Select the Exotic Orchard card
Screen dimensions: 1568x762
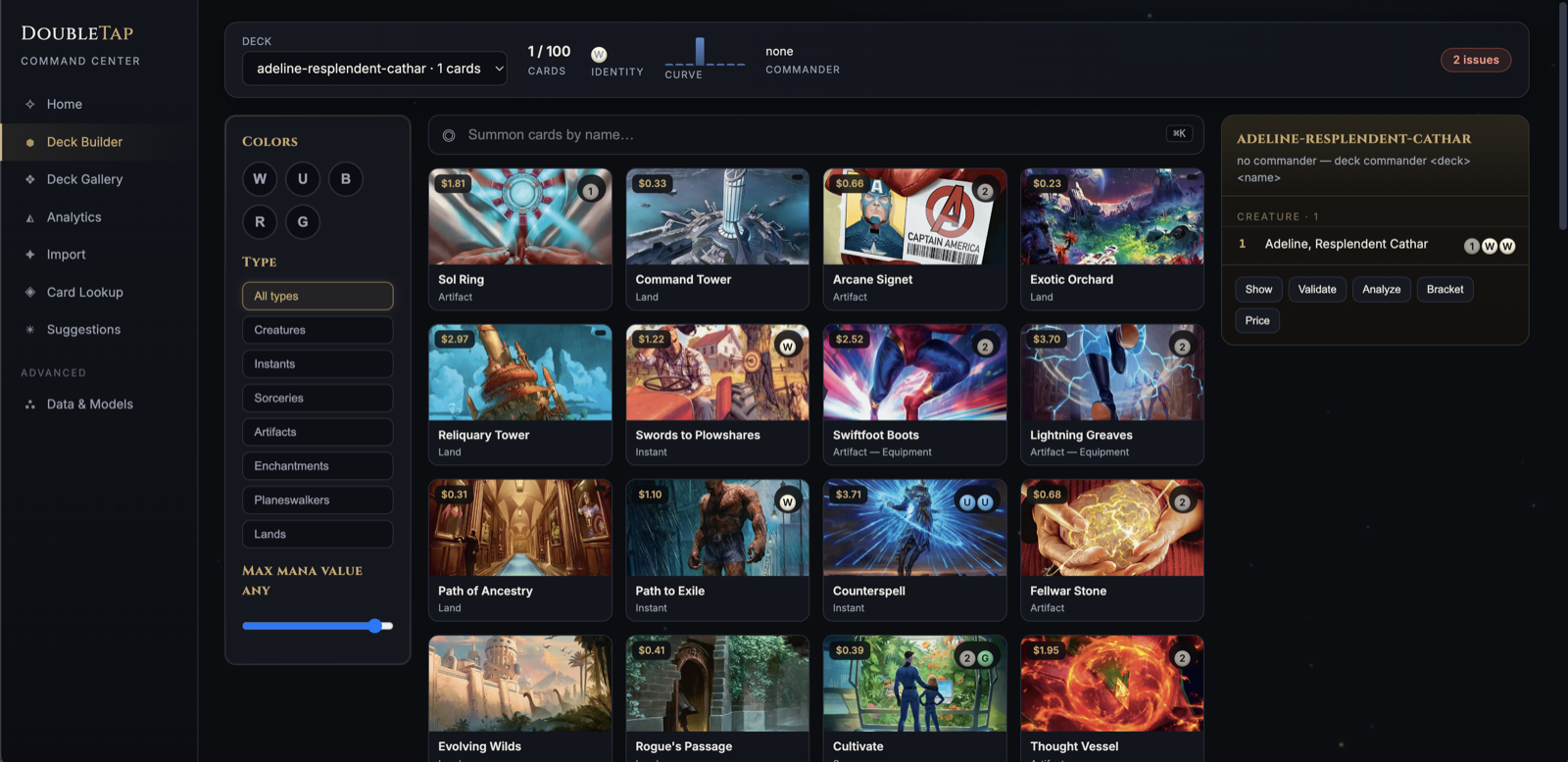point(1112,239)
